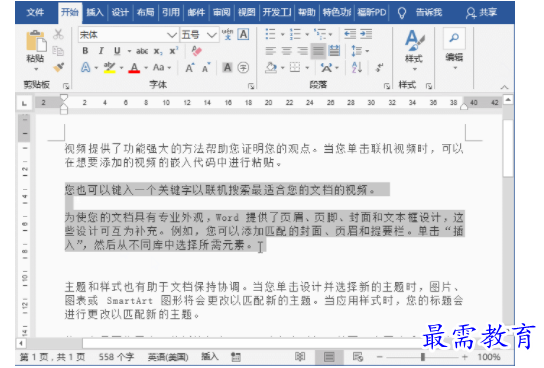The height and width of the screenshot is (368, 544).
Task: Toggle Bold formatting
Action: point(85,51)
